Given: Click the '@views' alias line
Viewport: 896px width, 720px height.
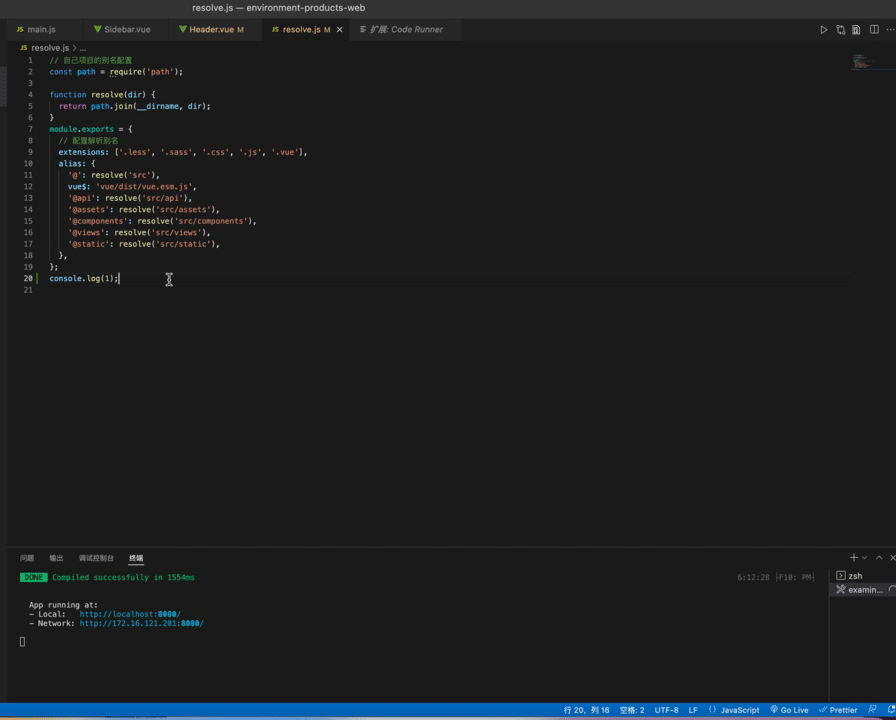Looking at the screenshot, I should [x=139, y=233].
